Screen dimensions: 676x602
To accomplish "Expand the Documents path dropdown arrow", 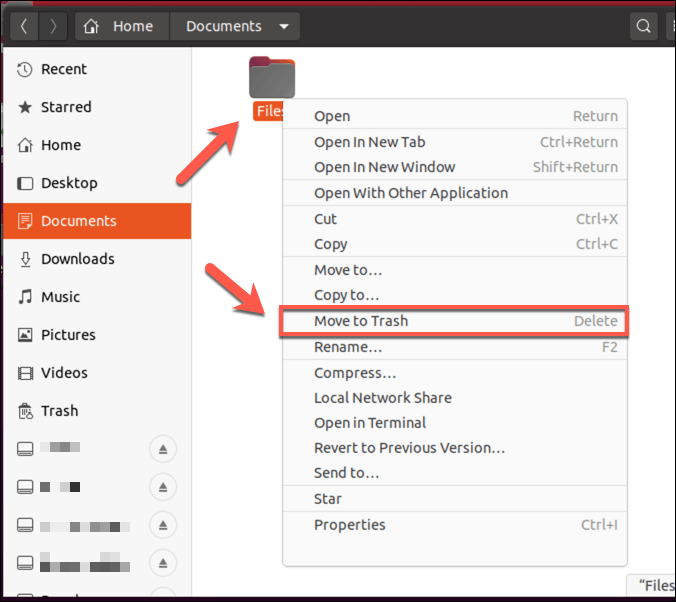I will pos(284,26).
